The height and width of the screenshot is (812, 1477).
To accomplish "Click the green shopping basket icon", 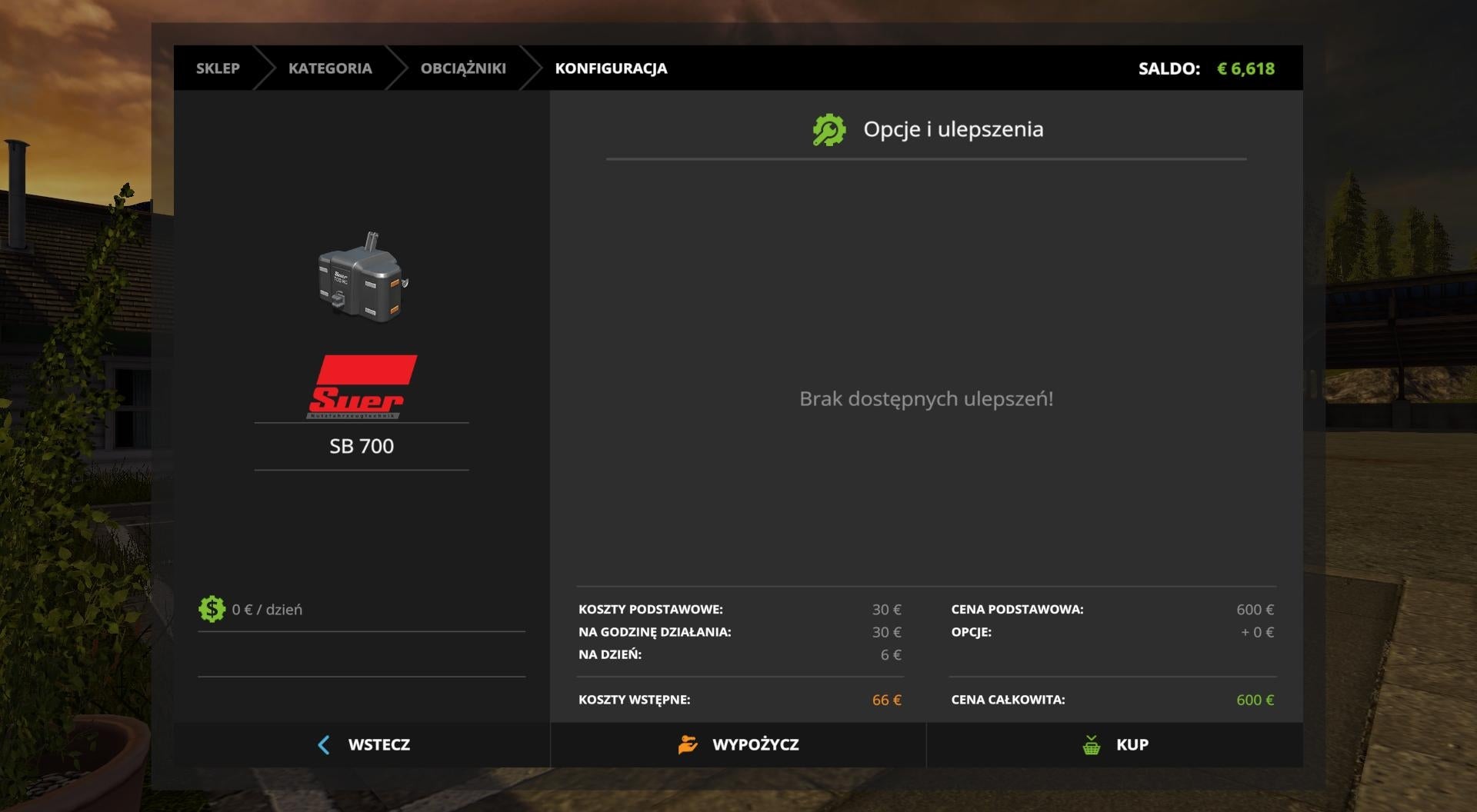I will (1091, 744).
